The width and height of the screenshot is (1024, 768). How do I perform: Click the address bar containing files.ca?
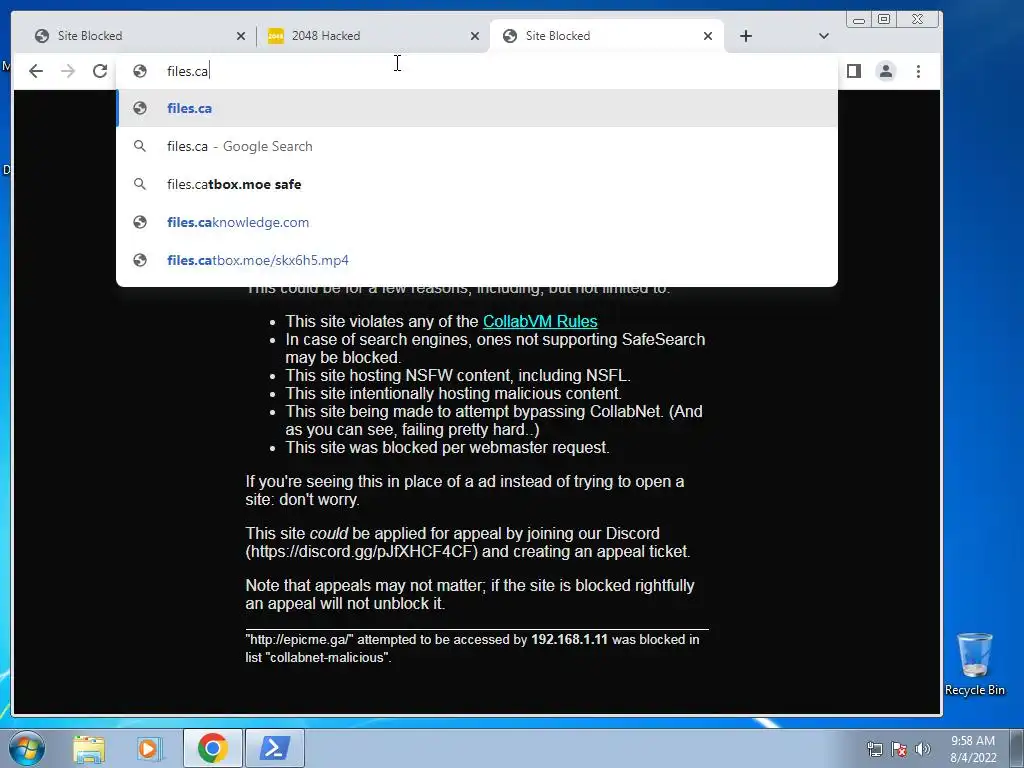pos(477,71)
